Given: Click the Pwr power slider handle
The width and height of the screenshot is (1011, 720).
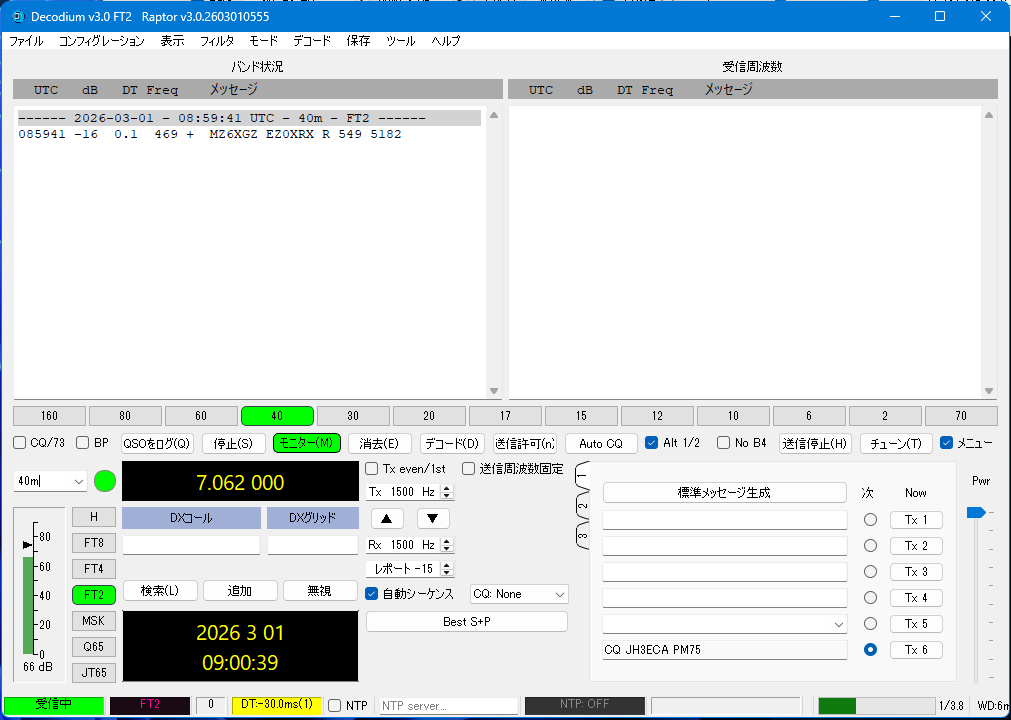Looking at the screenshot, I should [975, 512].
